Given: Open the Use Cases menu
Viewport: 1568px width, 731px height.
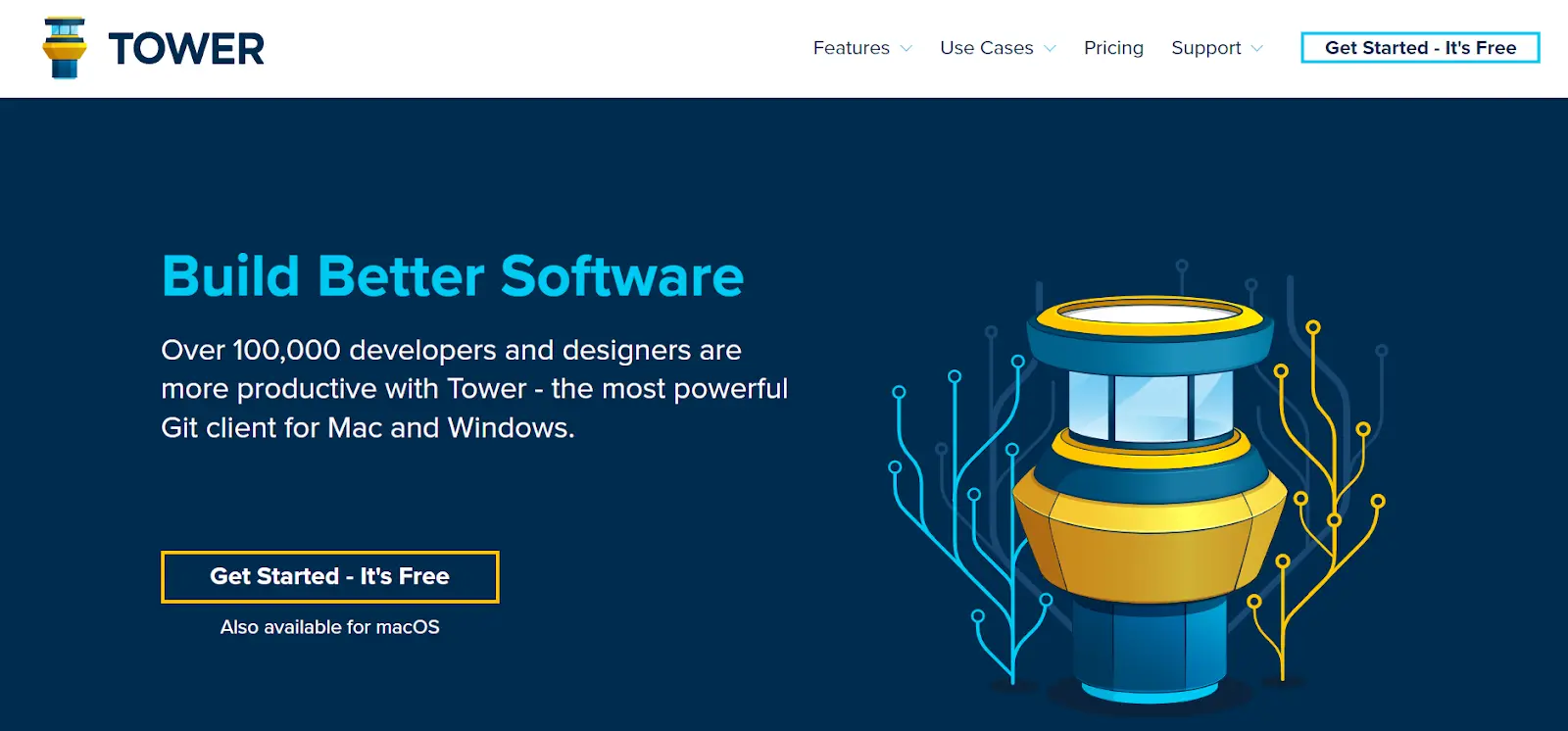Looking at the screenshot, I should click(986, 48).
